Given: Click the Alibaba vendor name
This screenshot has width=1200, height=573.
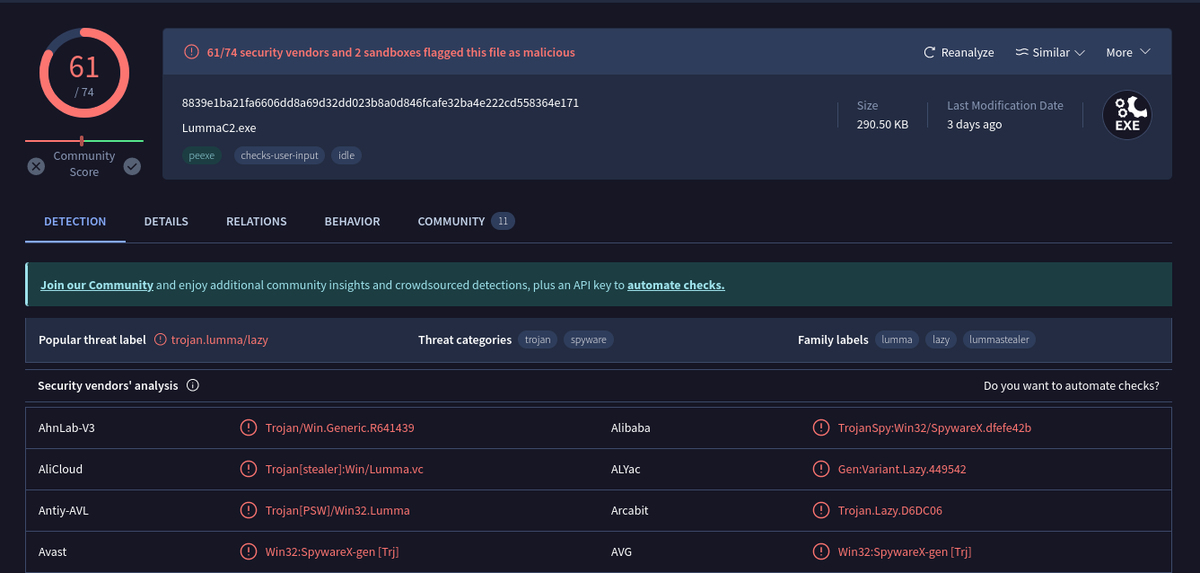Looking at the screenshot, I should point(631,428).
